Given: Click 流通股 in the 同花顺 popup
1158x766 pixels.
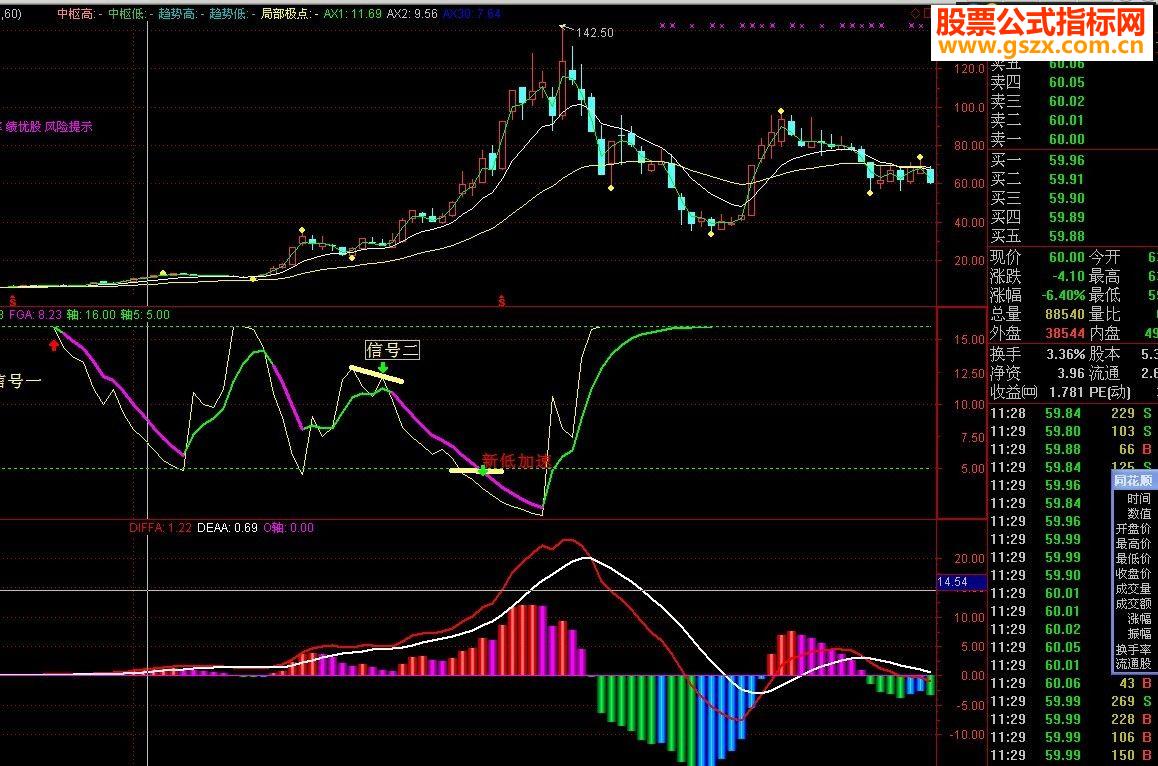Looking at the screenshot, I should (x=1133, y=664).
